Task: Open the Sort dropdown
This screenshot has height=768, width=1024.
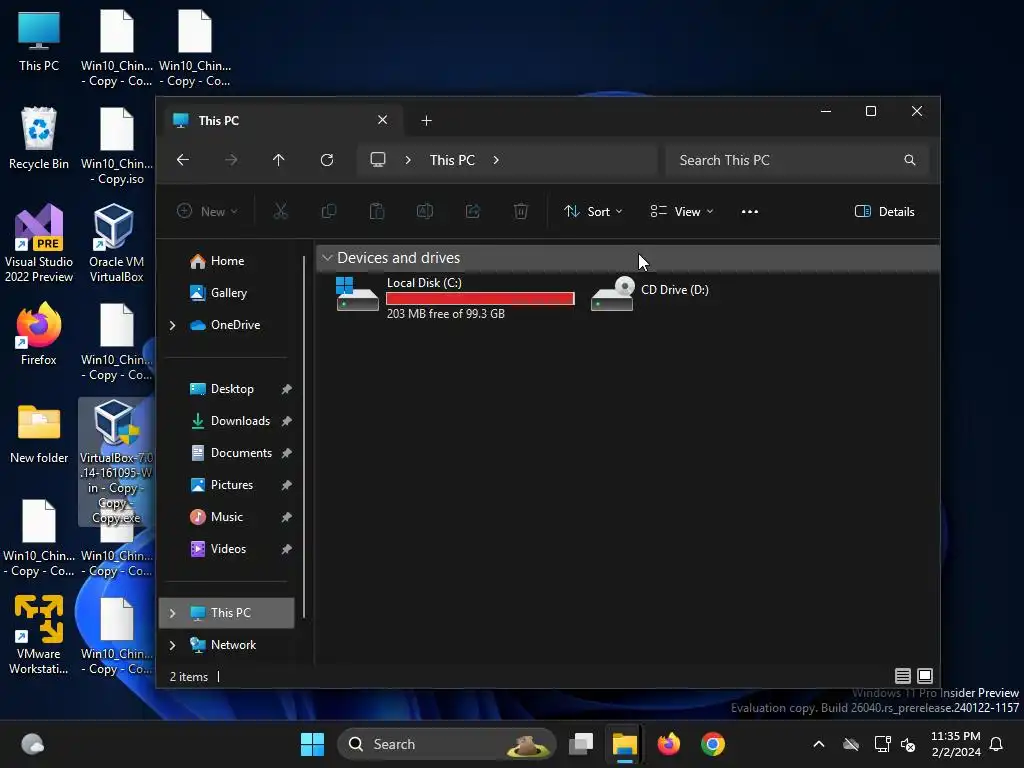Action: click(593, 212)
